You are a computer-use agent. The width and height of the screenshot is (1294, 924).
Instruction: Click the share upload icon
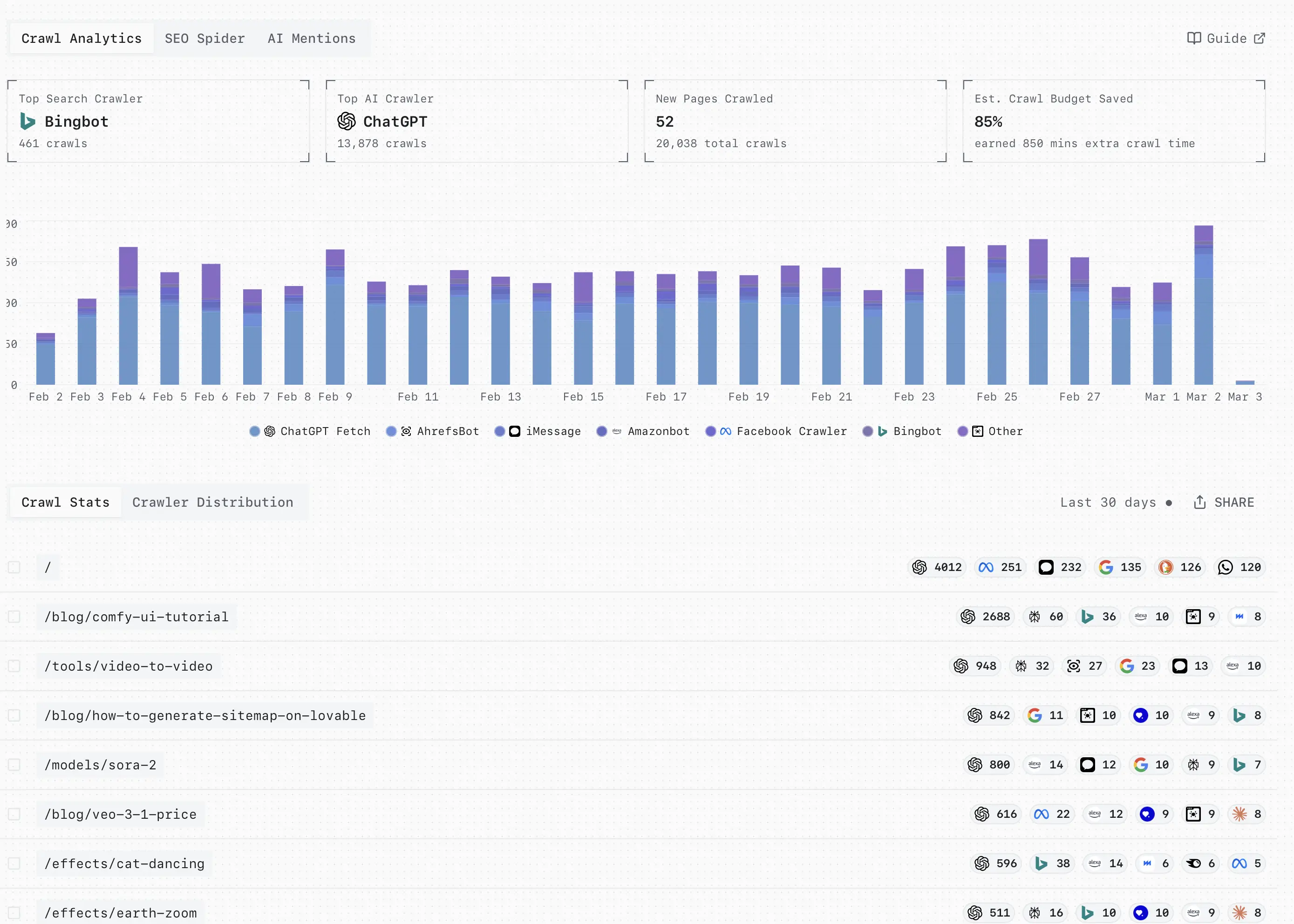click(1199, 502)
